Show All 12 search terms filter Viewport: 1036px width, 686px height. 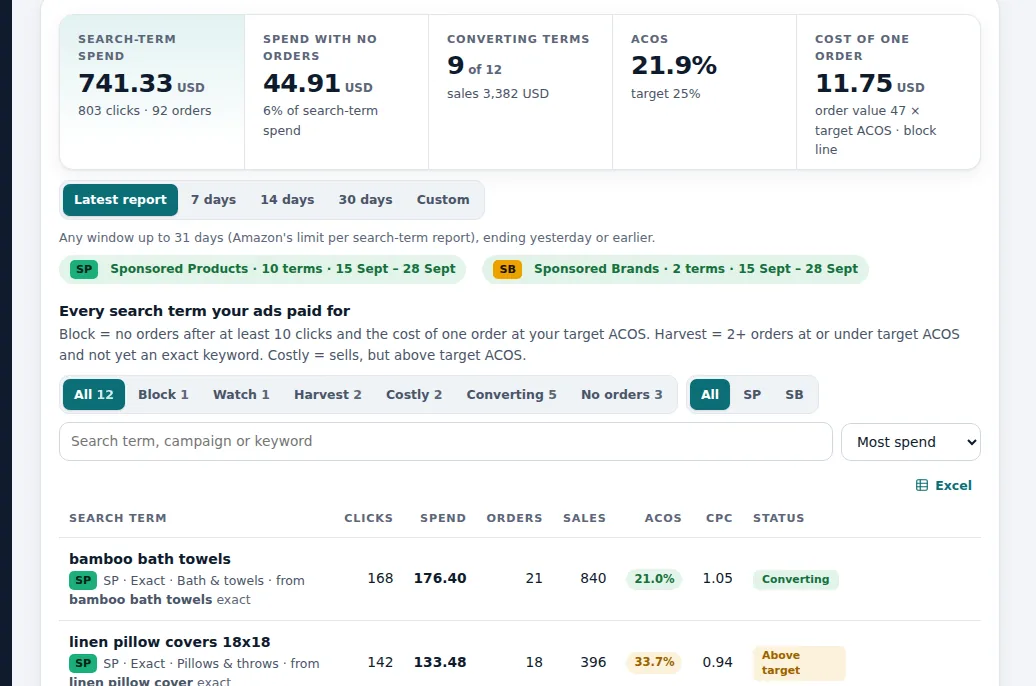click(94, 395)
